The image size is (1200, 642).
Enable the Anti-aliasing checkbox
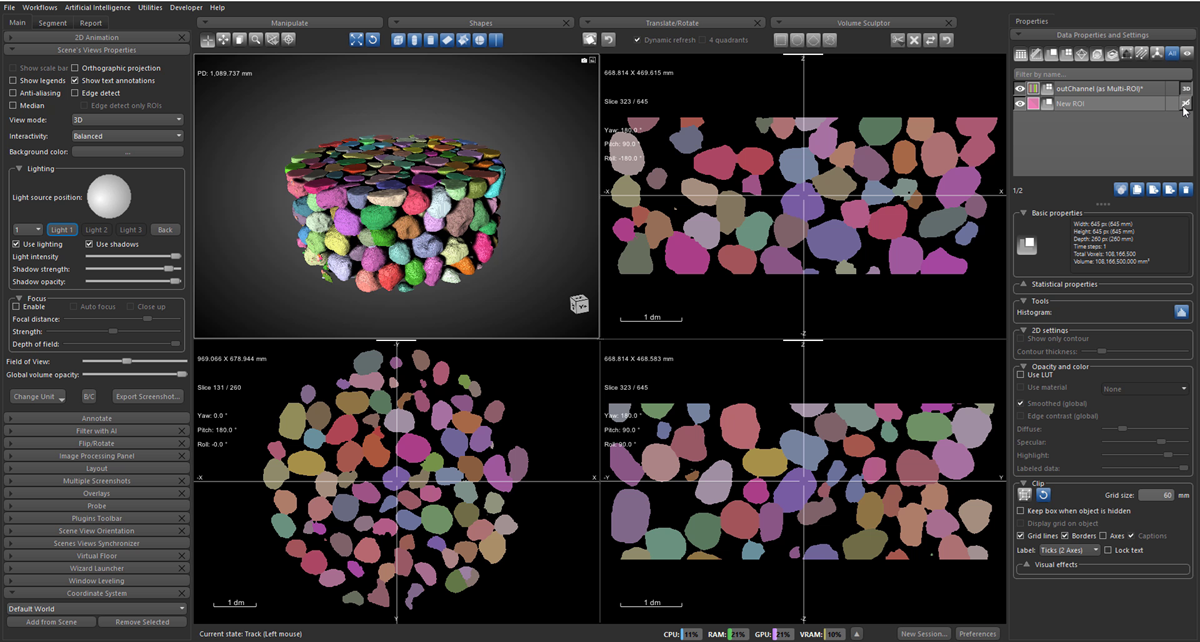tap(12, 93)
